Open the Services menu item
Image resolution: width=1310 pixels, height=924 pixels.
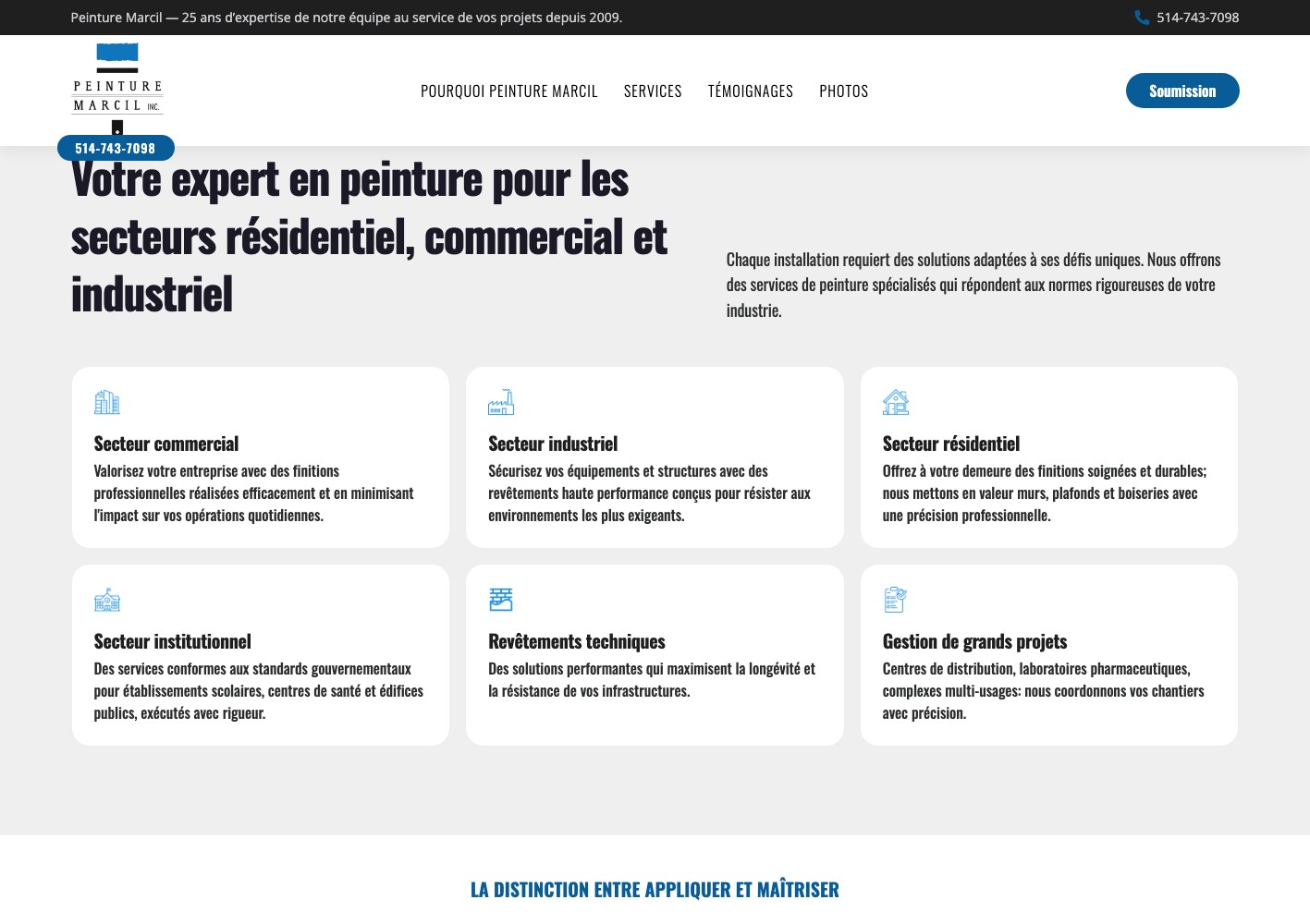tap(653, 91)
